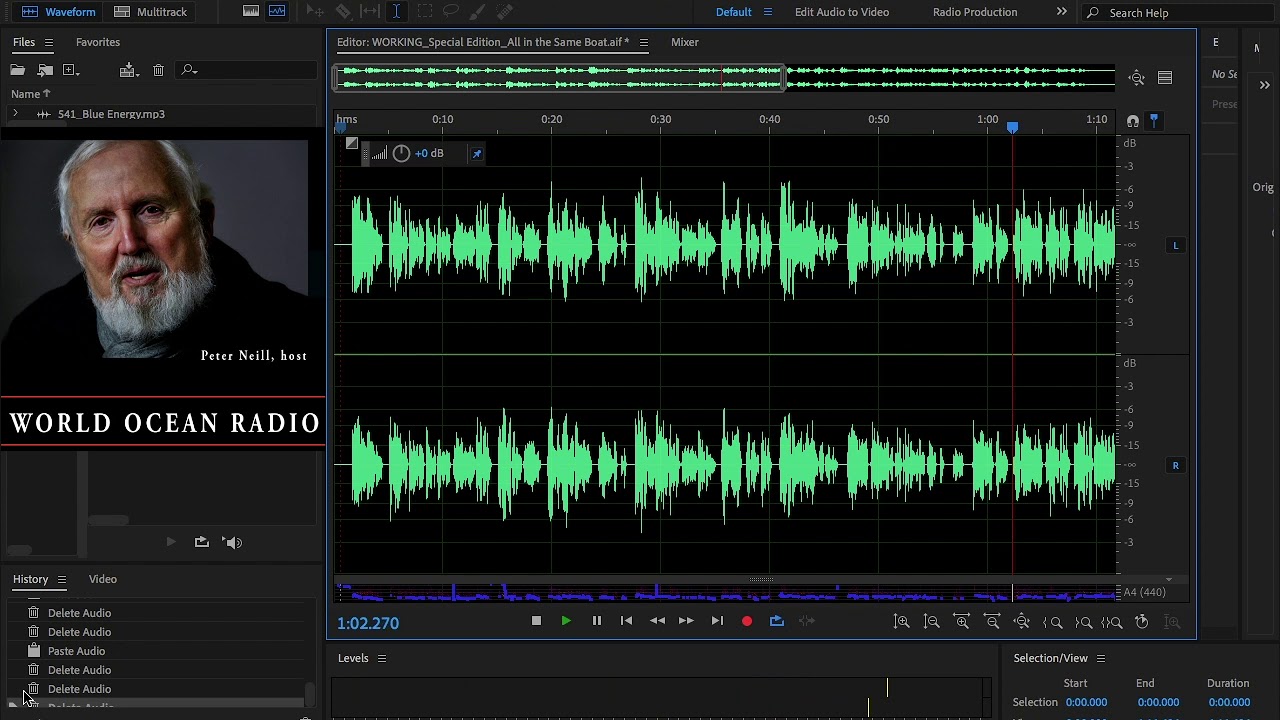1280x720 pixels.
Task: Choose the Default workspace
Action: (x=733, y=12)
